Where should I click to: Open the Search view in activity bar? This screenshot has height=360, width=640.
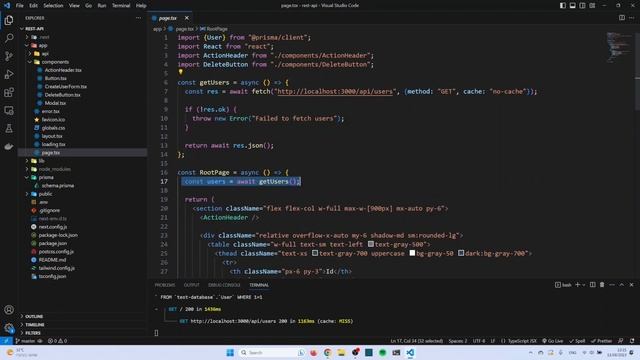tap(9, 38)
